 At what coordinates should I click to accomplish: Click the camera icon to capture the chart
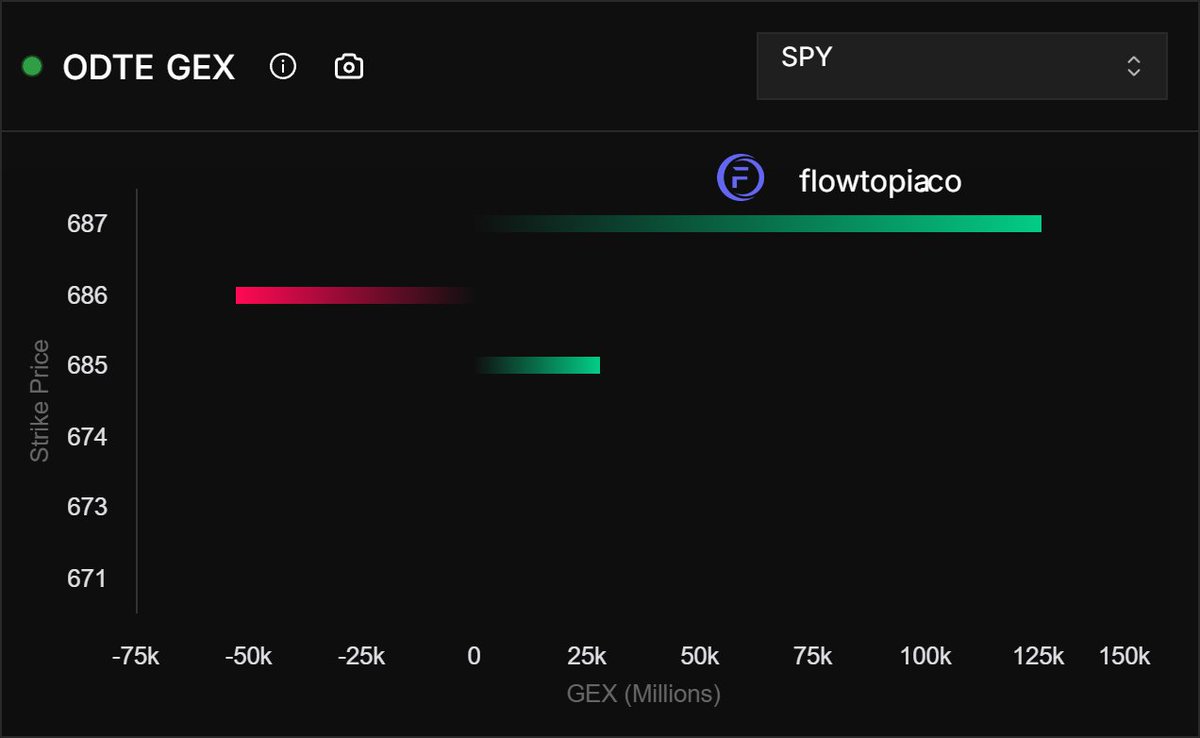(348, 67)
